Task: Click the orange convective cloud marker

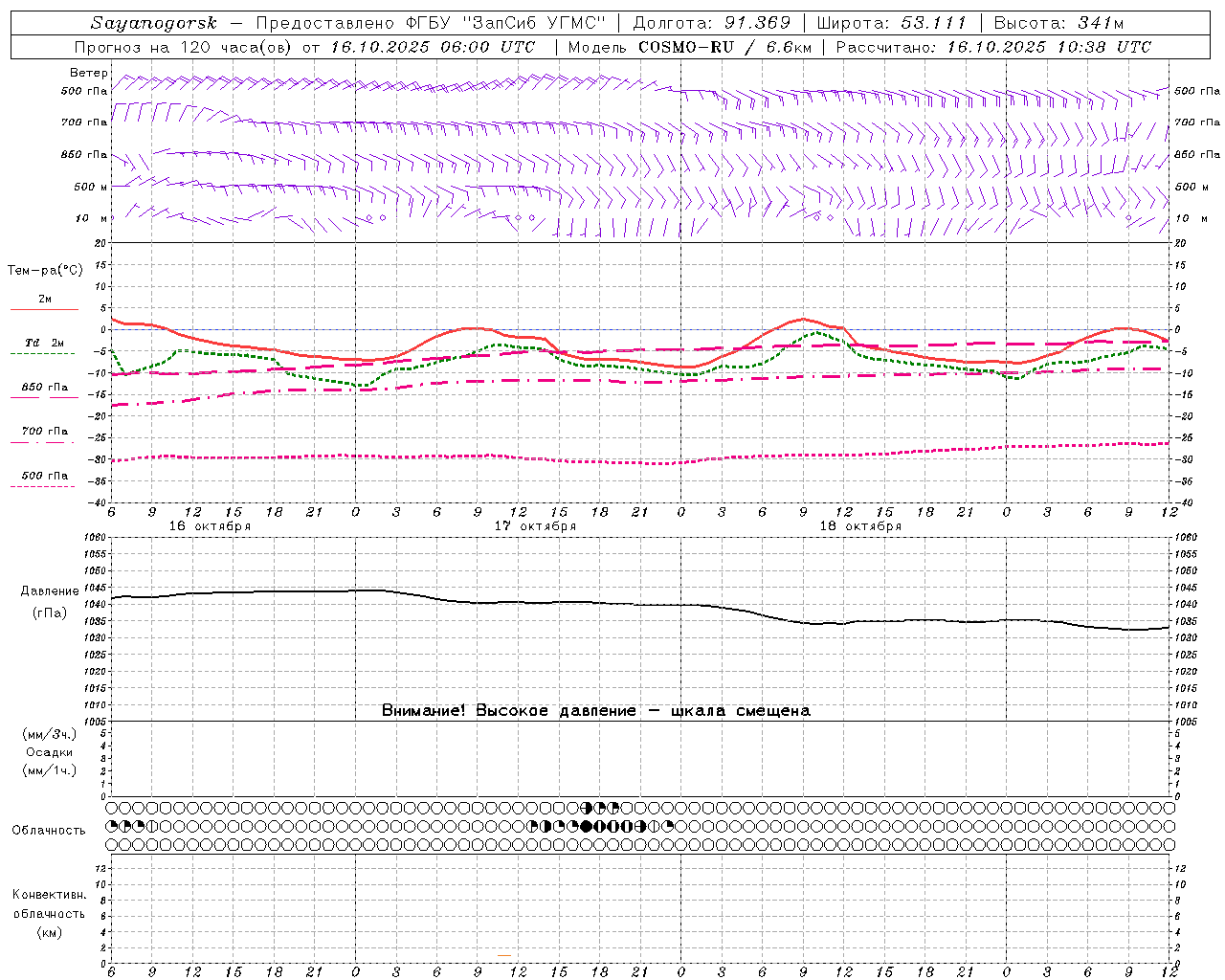Action: (x=504, y=955)
